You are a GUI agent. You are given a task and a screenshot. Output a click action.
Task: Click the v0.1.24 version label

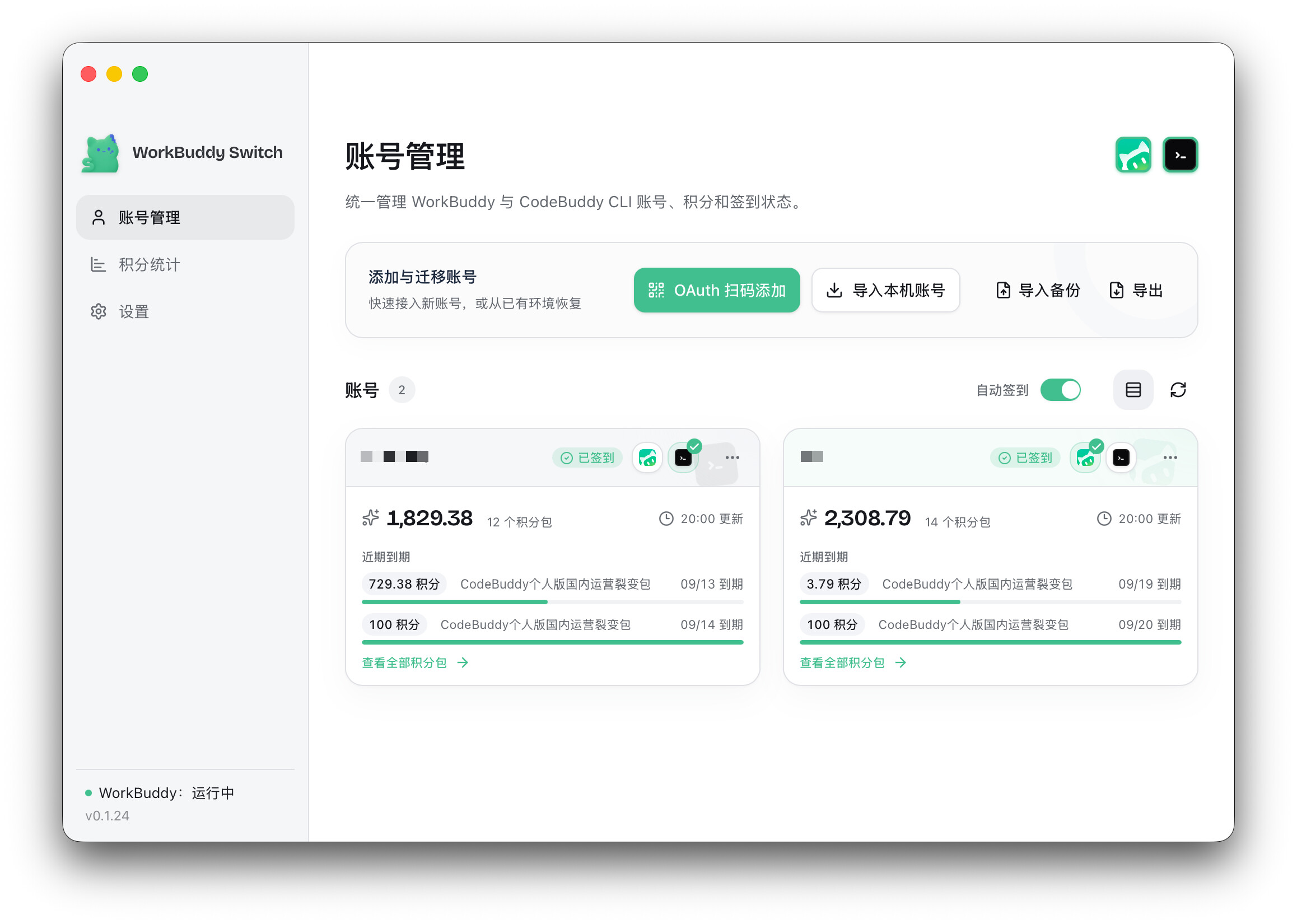pyautogui.click(x=108, y=815)
